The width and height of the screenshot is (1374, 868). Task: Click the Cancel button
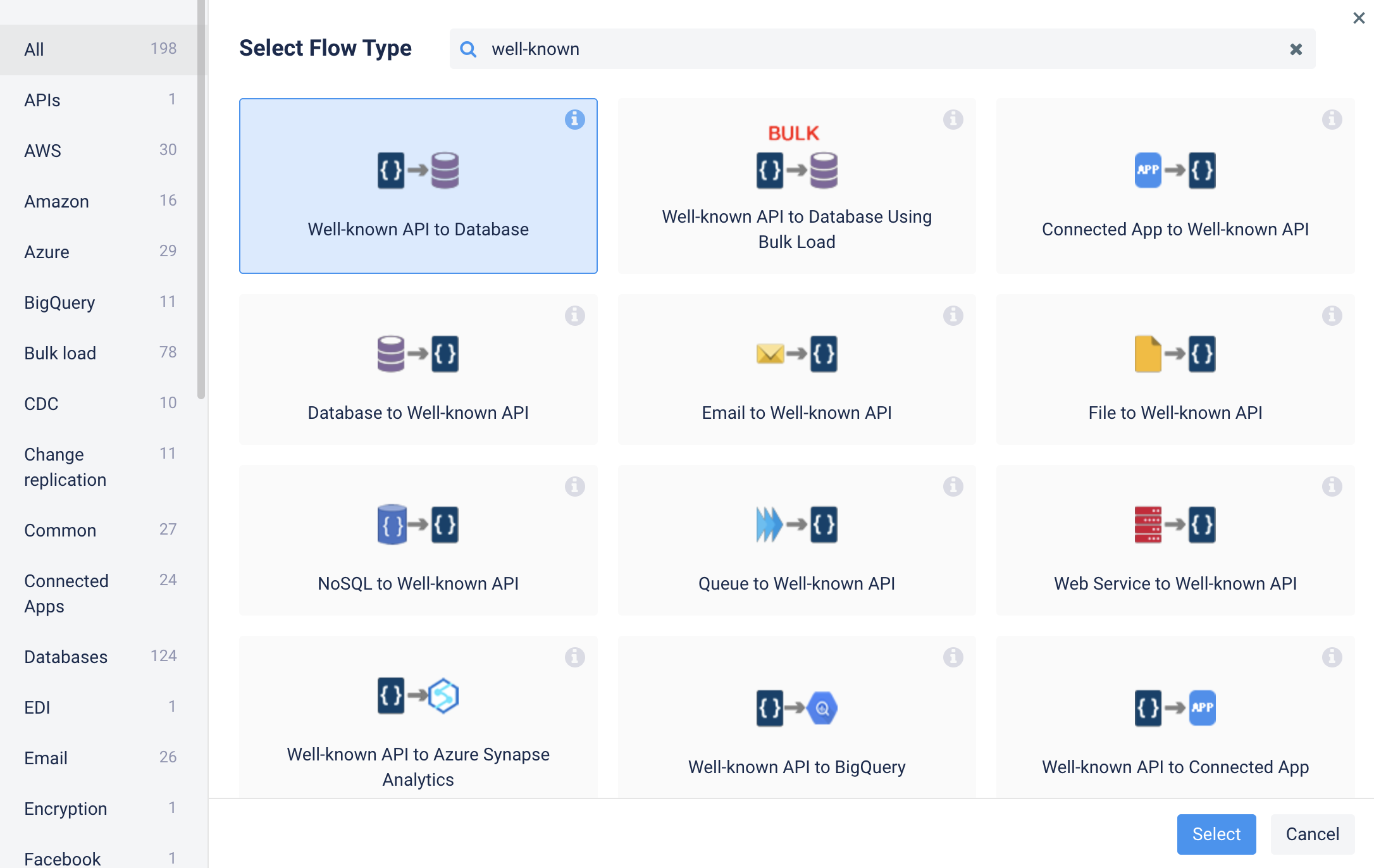pos(1312,834)
